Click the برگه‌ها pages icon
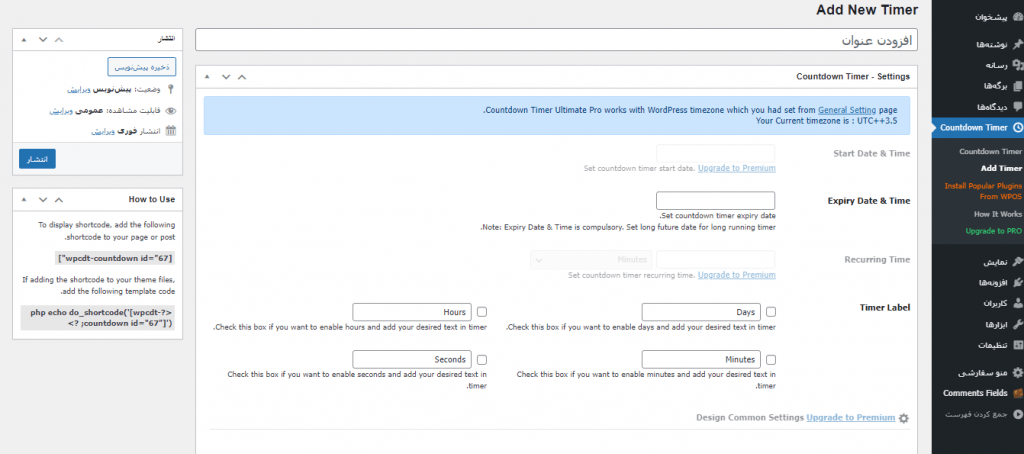The width and height of the screenshot is (1024, 454). (1017, 86)
